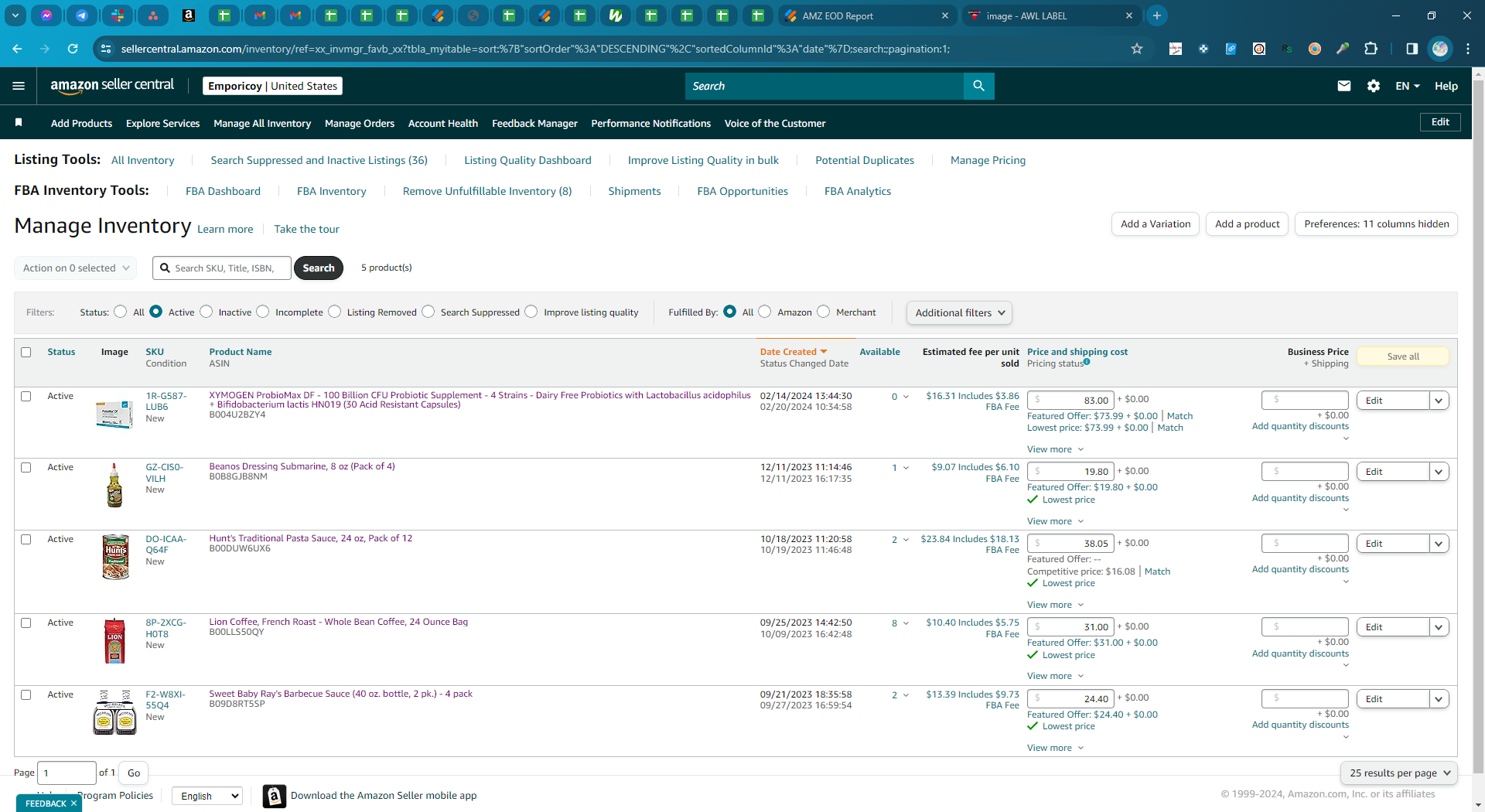Open the Manage Orders menu item
This screenshot has width=1485, height=812.
tap(360, 123)
